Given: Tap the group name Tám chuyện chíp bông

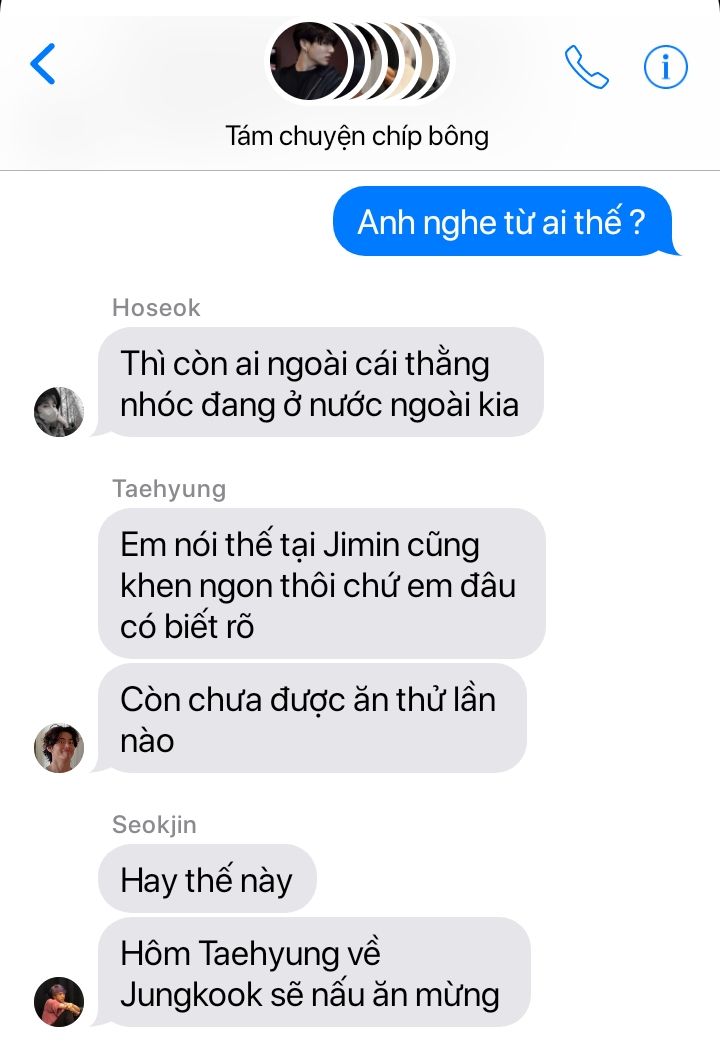Looking at the screenshot, I should 357,136.
